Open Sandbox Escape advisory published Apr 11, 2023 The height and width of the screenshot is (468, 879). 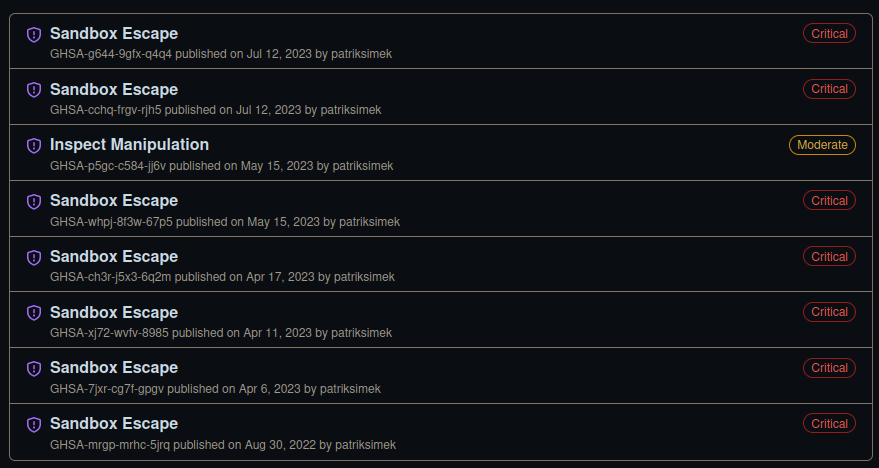114,312
